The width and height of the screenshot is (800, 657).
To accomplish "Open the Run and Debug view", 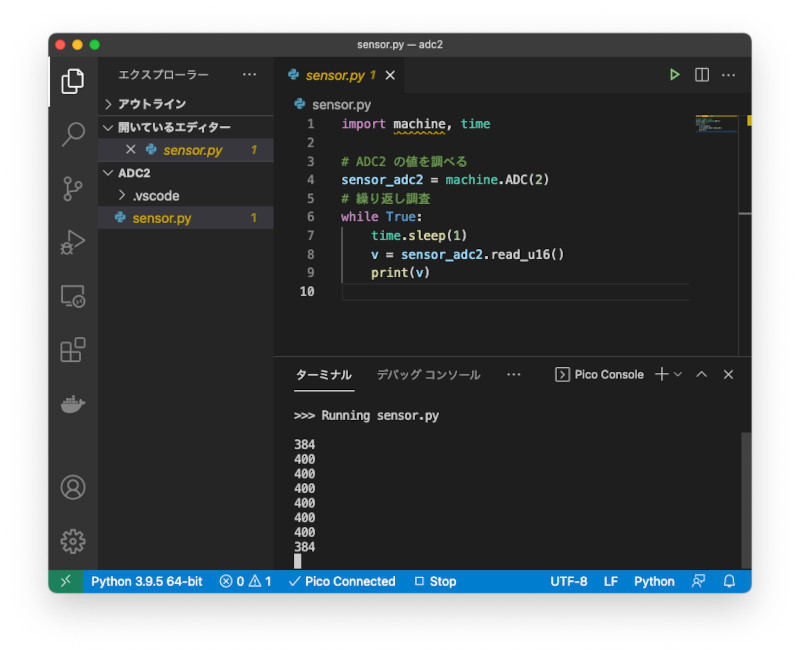I will 73,242.
